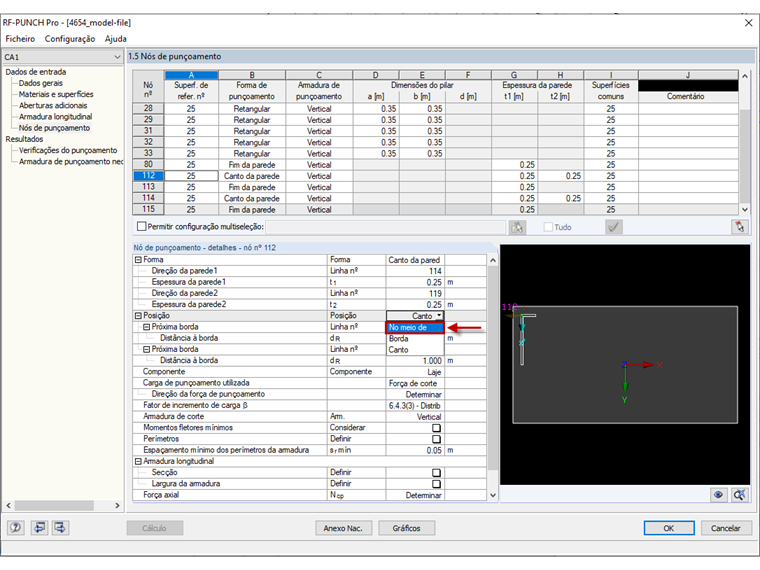760x570 pixels.
Task: Click the apply checkmark icon next to Tudo
Action: pos(614,227)
